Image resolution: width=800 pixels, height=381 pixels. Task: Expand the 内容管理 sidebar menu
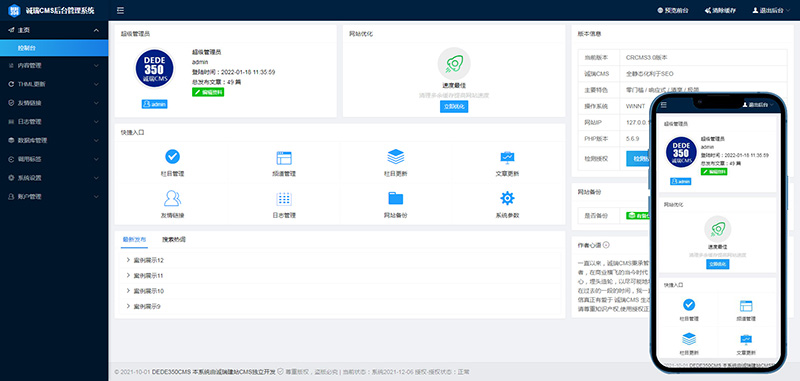(x=54, y=65)
